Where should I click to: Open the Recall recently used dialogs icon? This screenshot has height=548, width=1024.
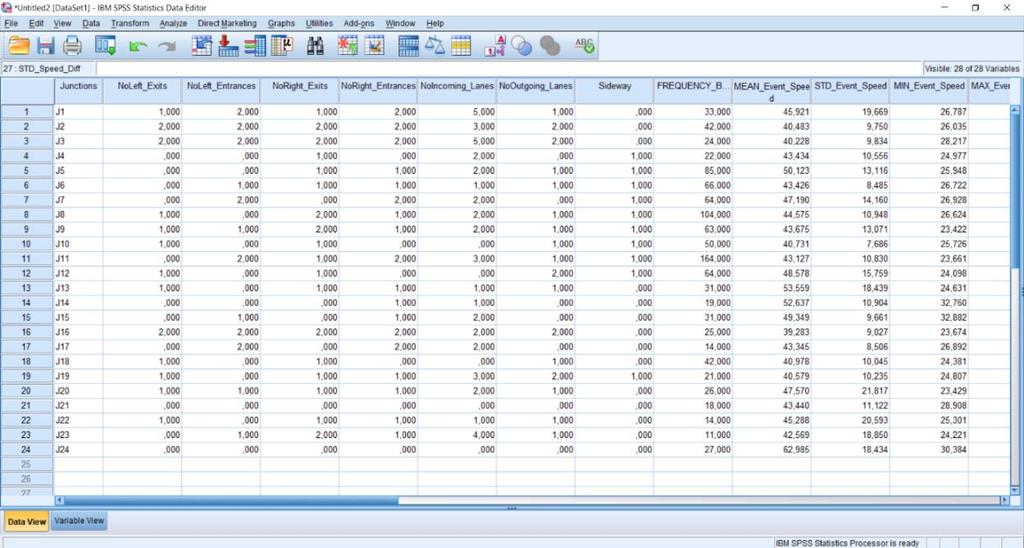point(105,46)
